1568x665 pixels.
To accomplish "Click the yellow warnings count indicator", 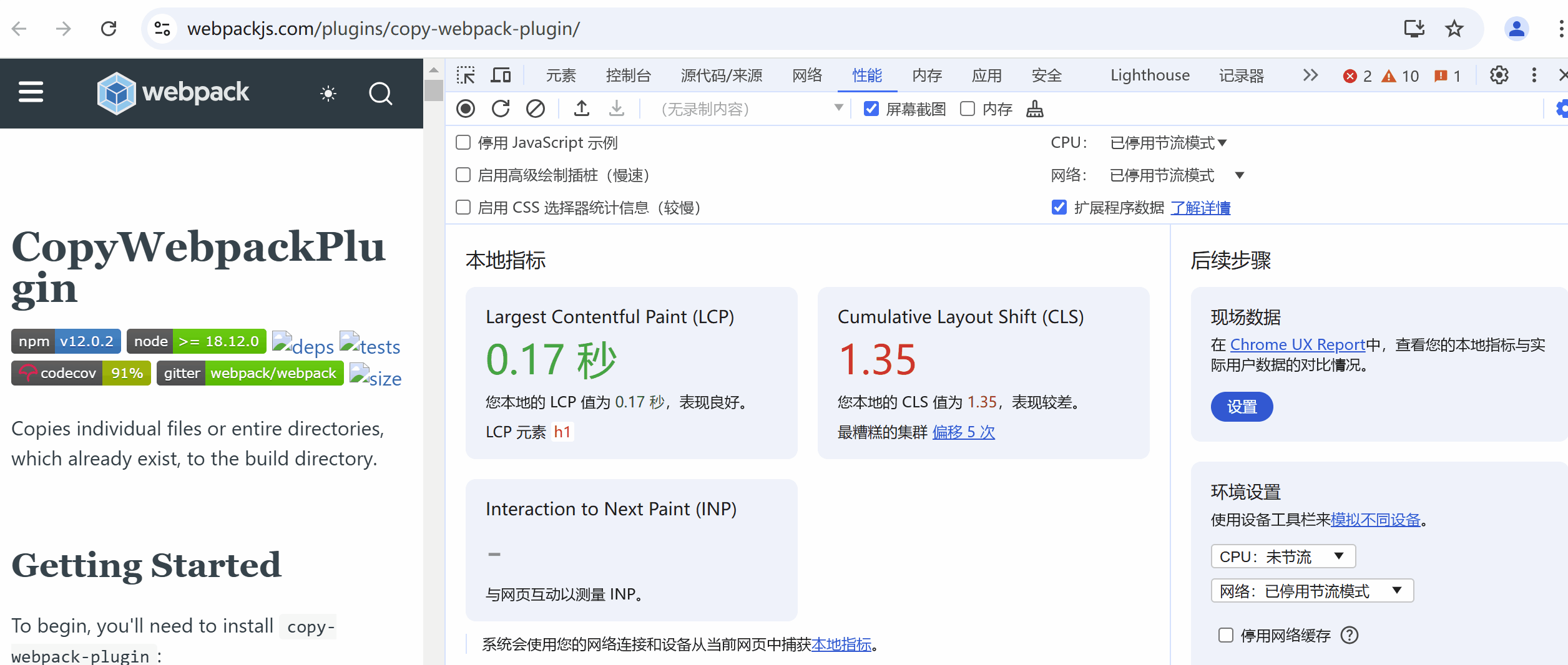I will point(1400,76).
